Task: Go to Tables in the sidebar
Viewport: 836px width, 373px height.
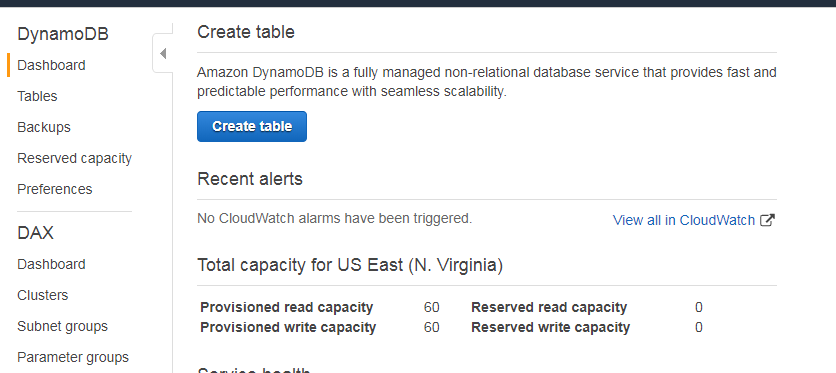Action: tap(37, 96)
